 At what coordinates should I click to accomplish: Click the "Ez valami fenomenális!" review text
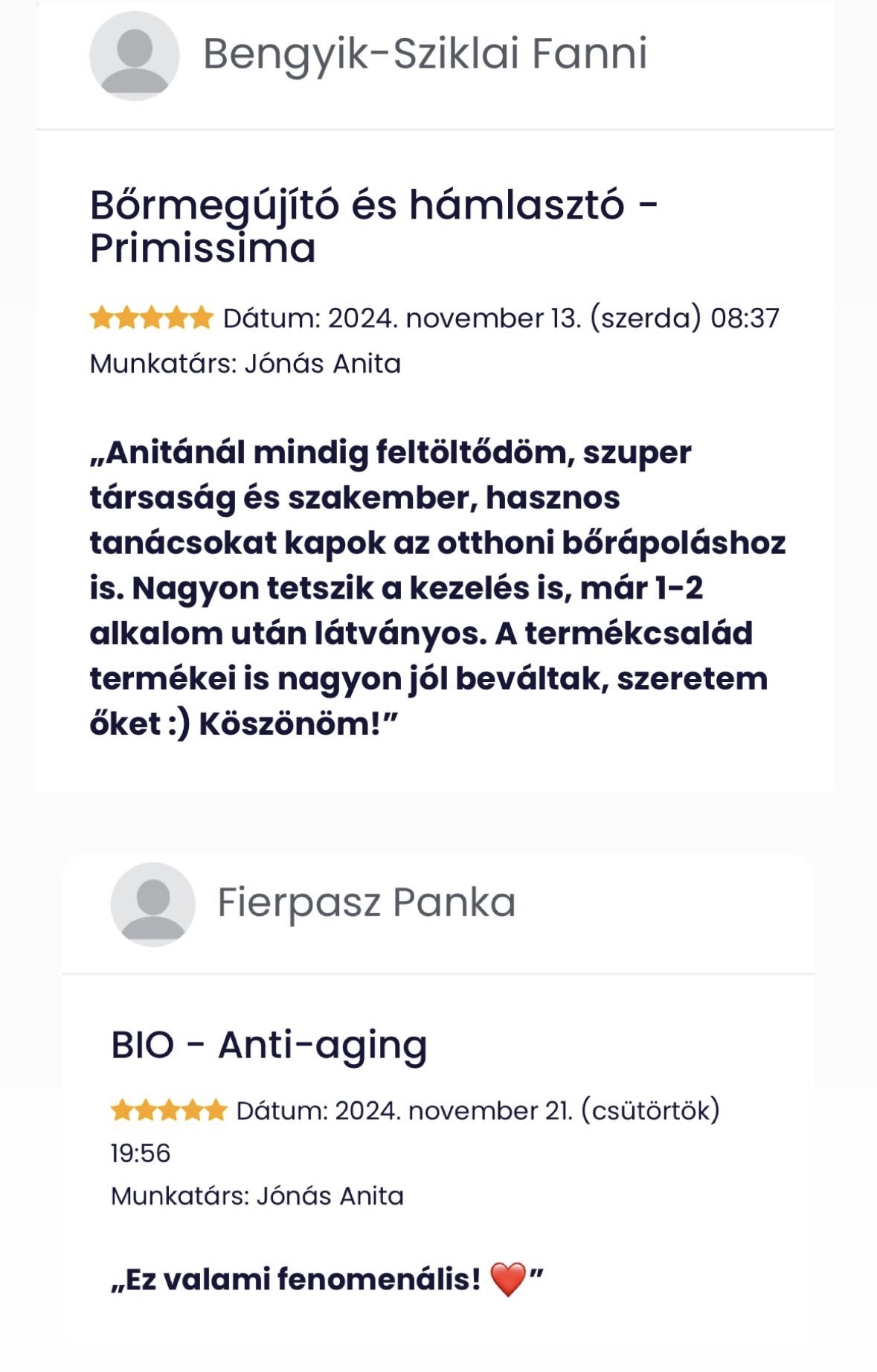click(298, 1280)
